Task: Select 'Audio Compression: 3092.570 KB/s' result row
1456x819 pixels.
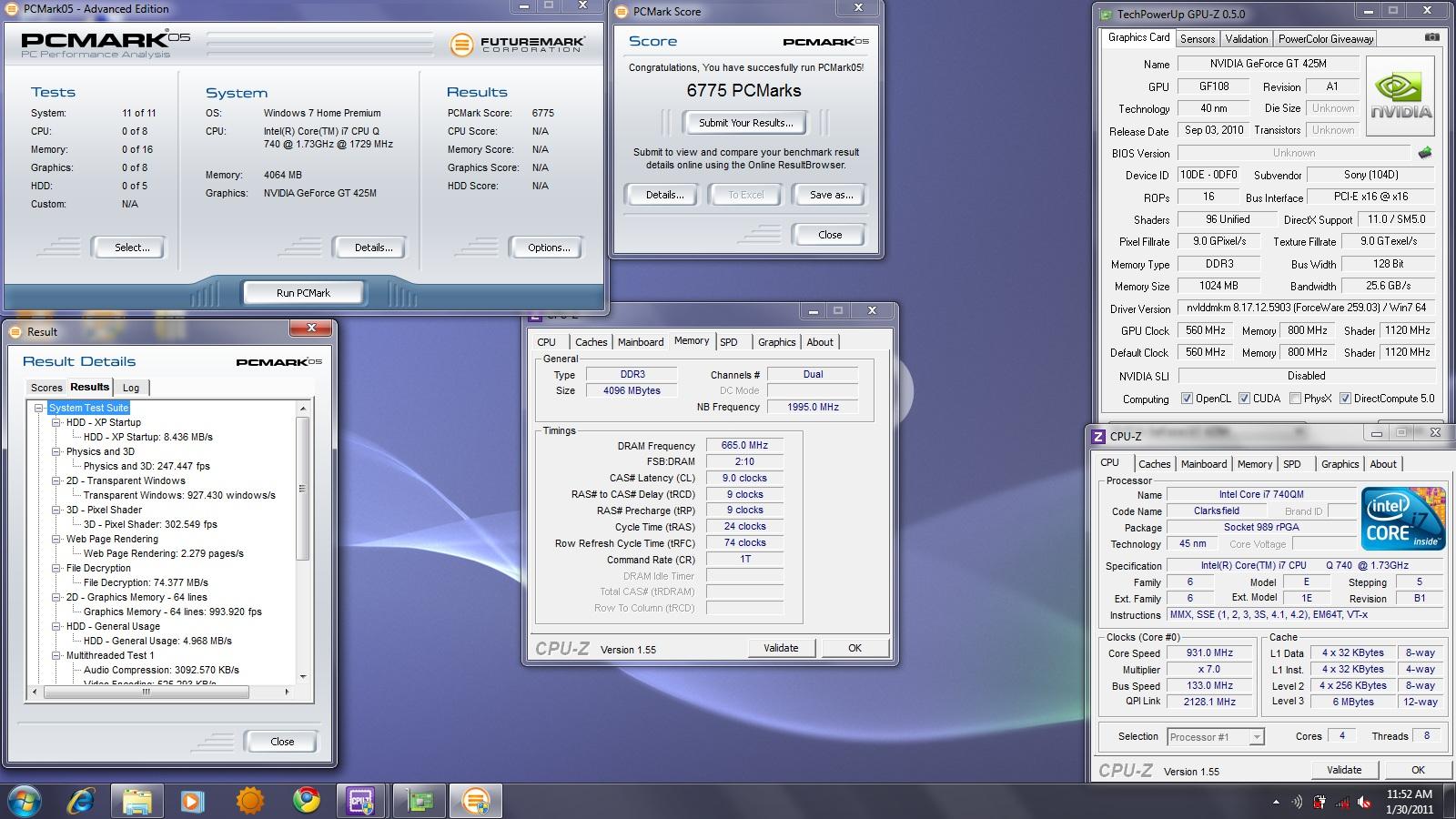Action: coord(161,670)
